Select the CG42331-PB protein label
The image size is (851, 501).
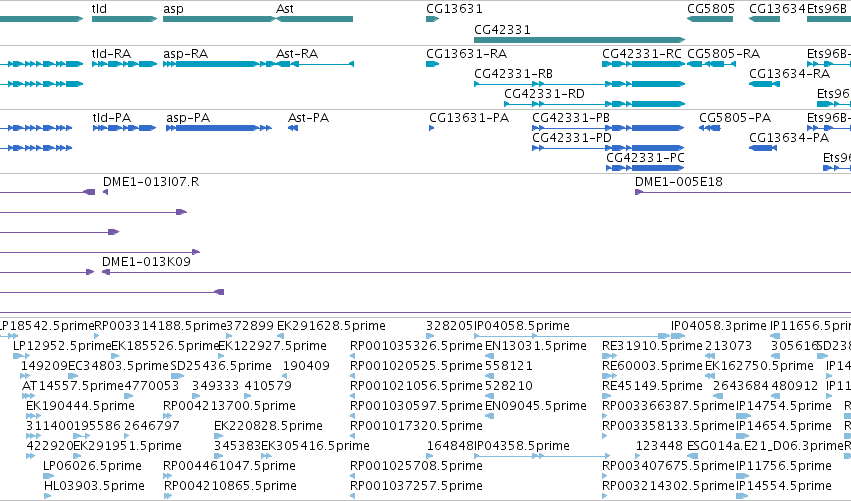571,118
